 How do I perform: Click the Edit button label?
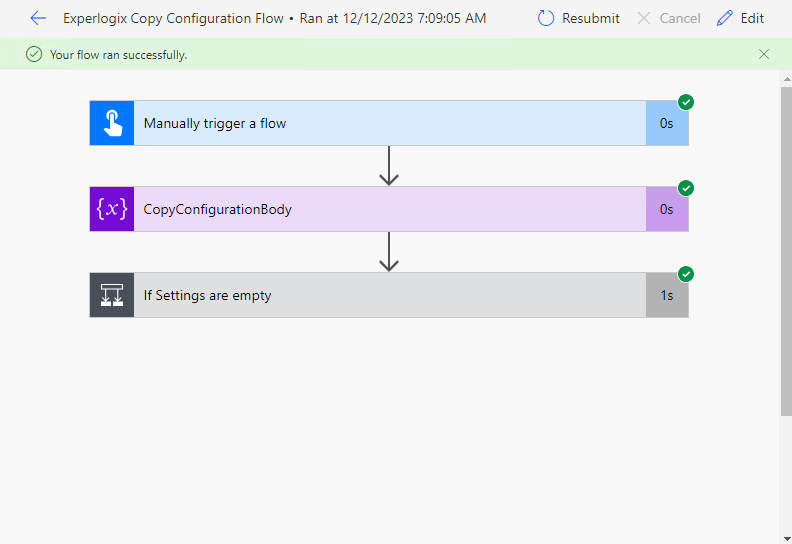click(752, 19)
